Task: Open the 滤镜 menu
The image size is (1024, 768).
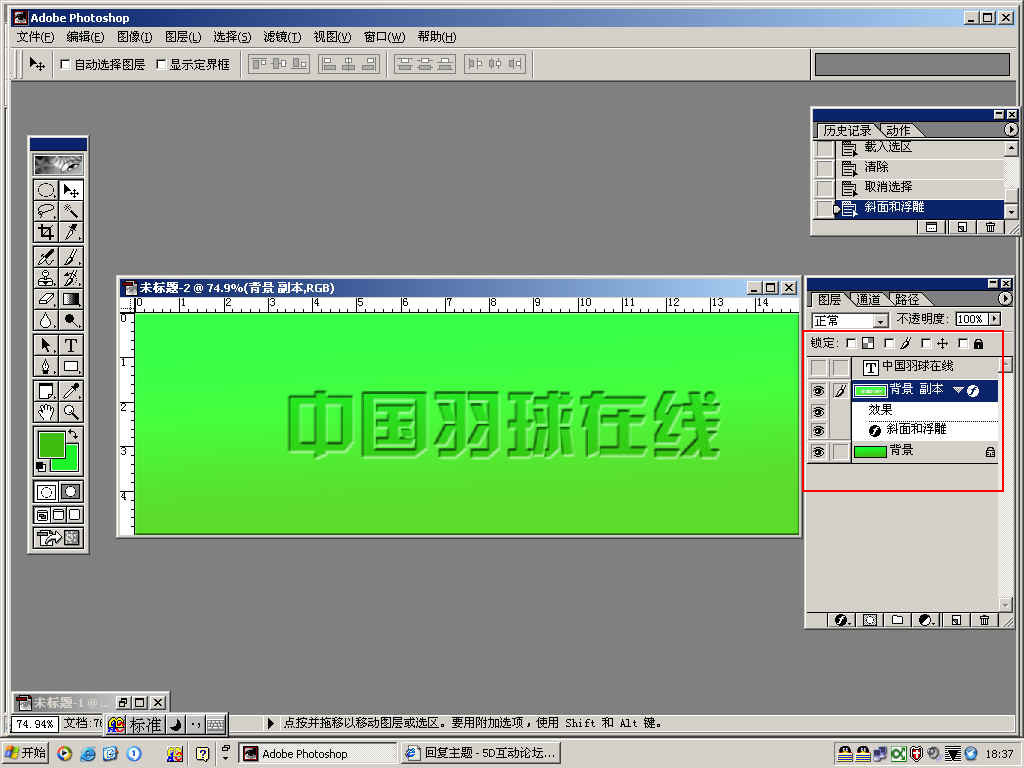Action: click(282, 37)
